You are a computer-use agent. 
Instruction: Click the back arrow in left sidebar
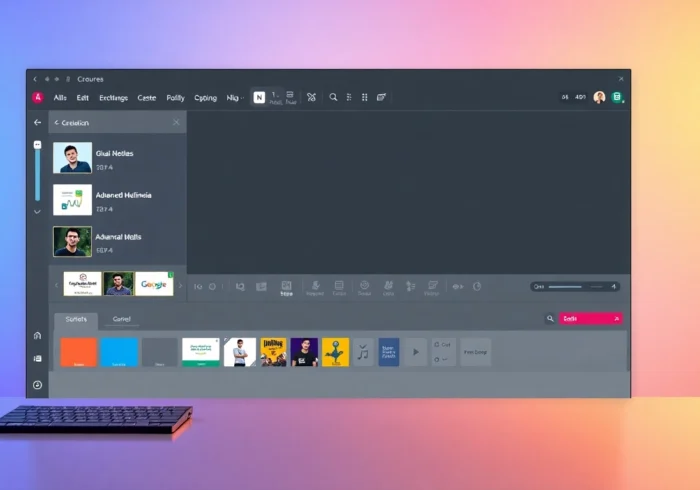click(37, 122)
